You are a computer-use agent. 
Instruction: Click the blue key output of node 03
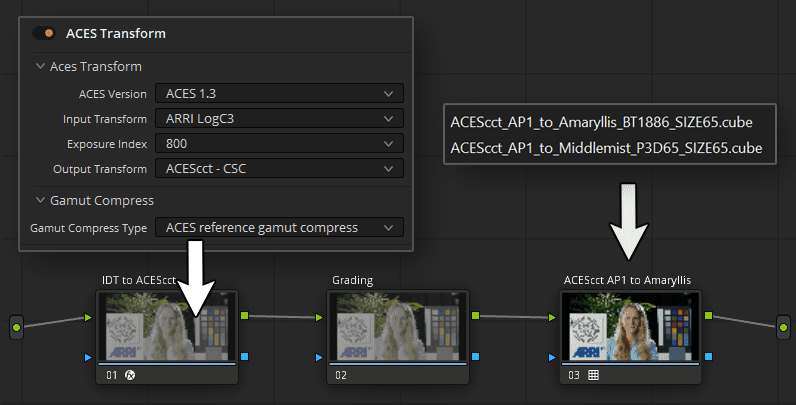(708, 356)
